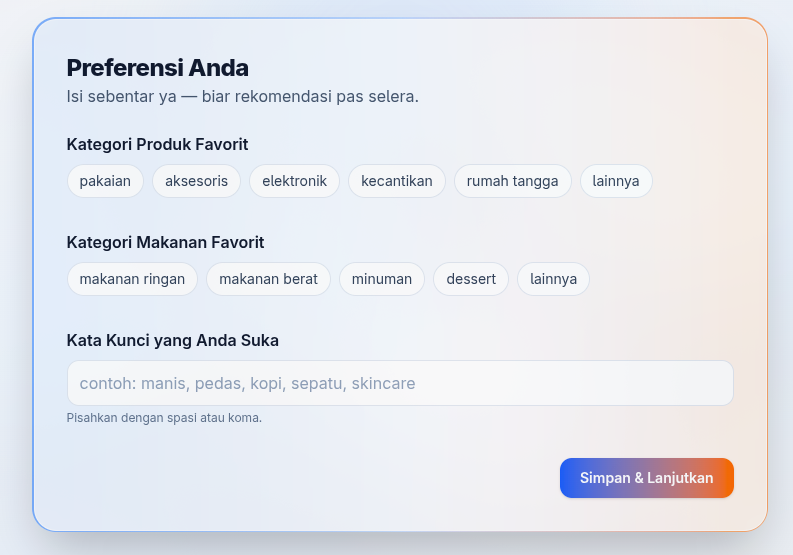This screenshot has width=793, height=555.
Task: Click the Preferensi Anda heading
Action: (157, 68)
